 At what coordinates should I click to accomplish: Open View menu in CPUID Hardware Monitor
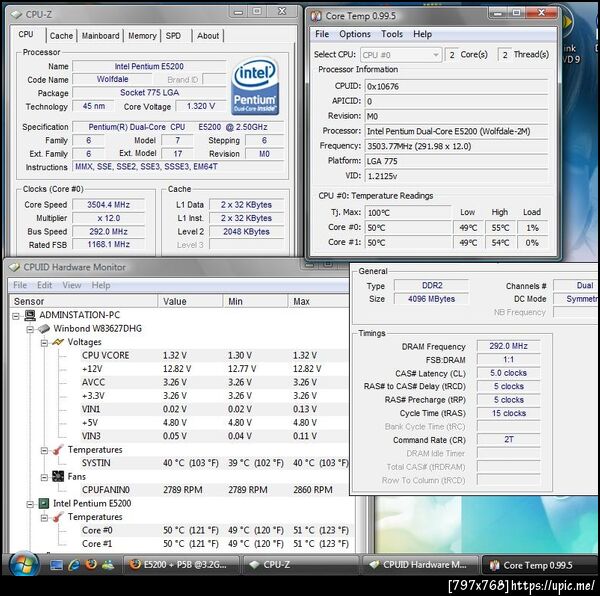(72, 285)
